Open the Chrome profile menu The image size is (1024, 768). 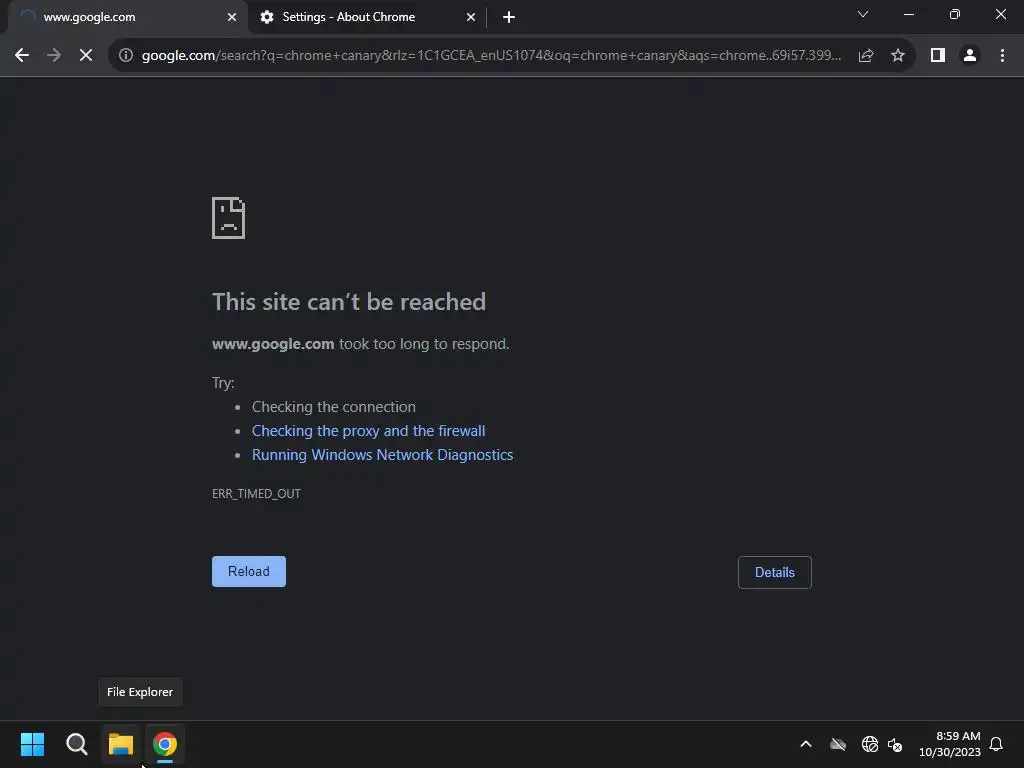tap(970, 56)
